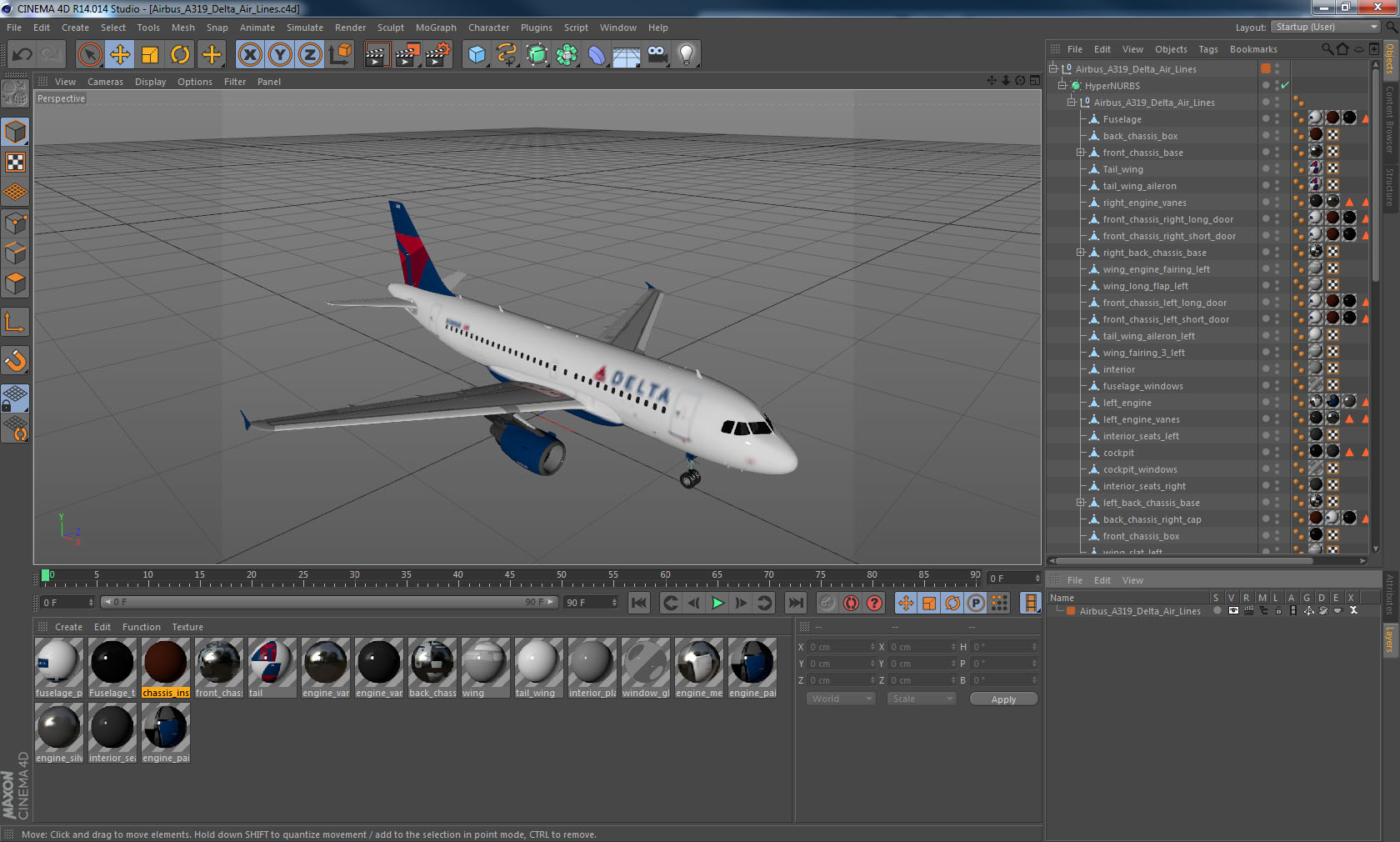1400x842 pixels.
Task: Collapse top Airbus_A319_Delta_Air_Lines root node
Action: coord(1053,69)
